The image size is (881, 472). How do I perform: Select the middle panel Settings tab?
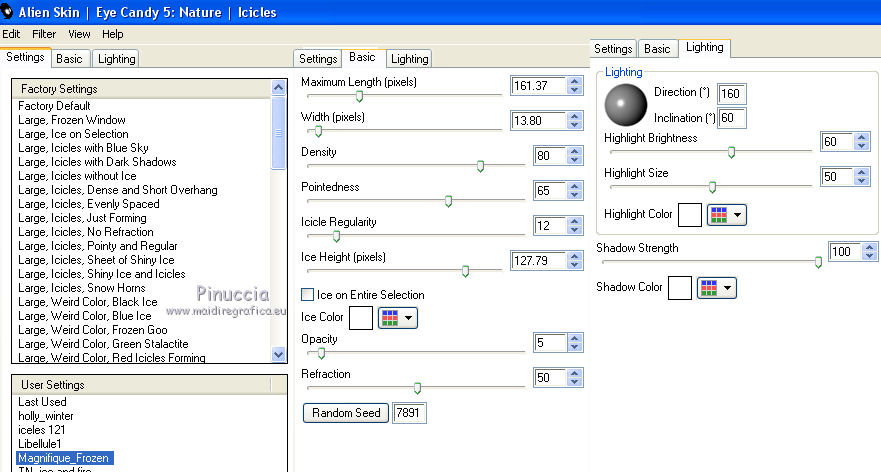317,58
